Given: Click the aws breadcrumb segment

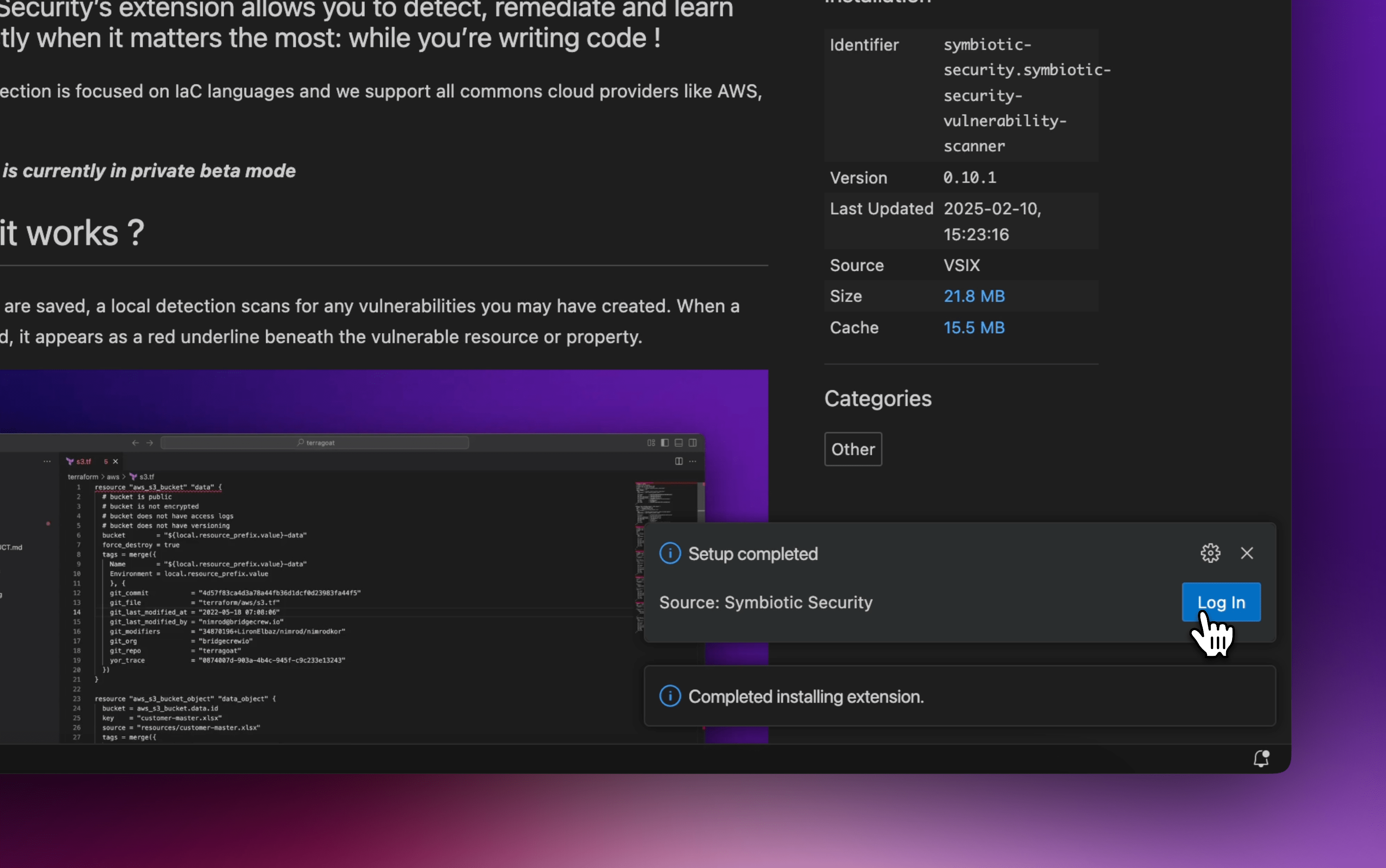Looking at the screenshot, I should click(113, 477).
